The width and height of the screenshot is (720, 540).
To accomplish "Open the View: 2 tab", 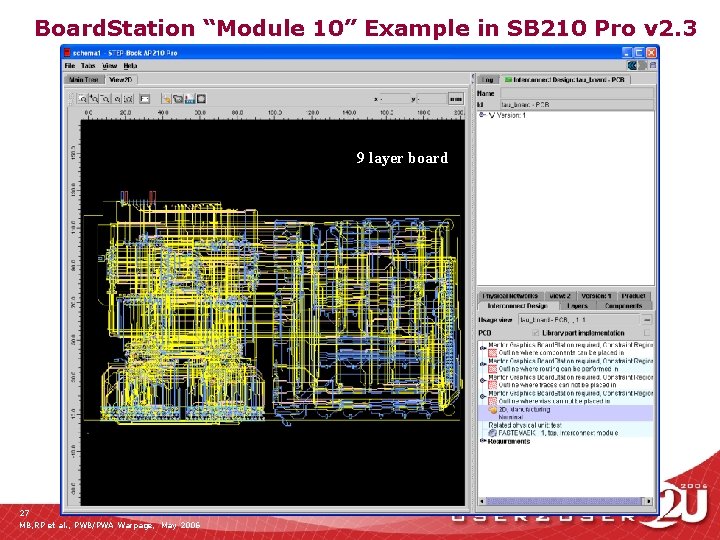I will [560, 296].
